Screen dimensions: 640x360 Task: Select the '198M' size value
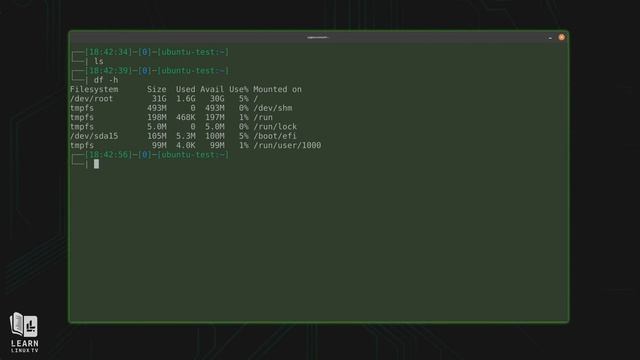[157, 118]
